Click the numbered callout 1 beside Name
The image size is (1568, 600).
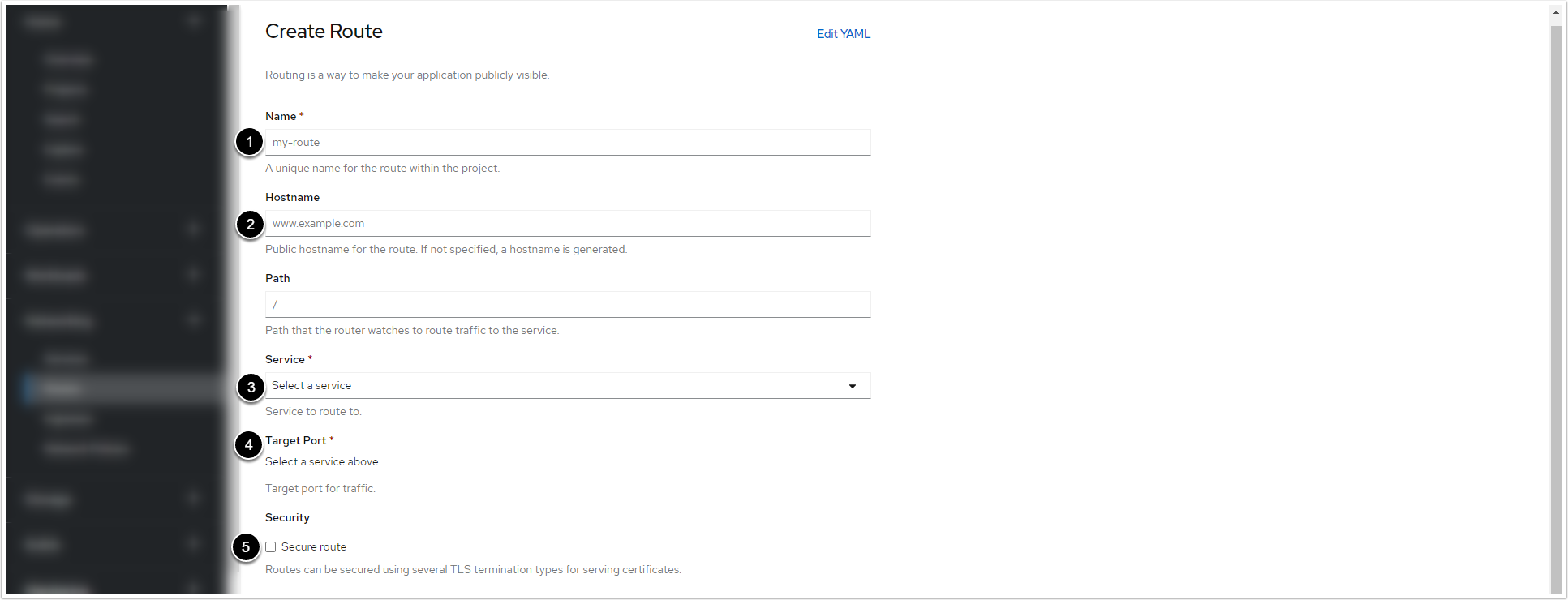point(249,143)
